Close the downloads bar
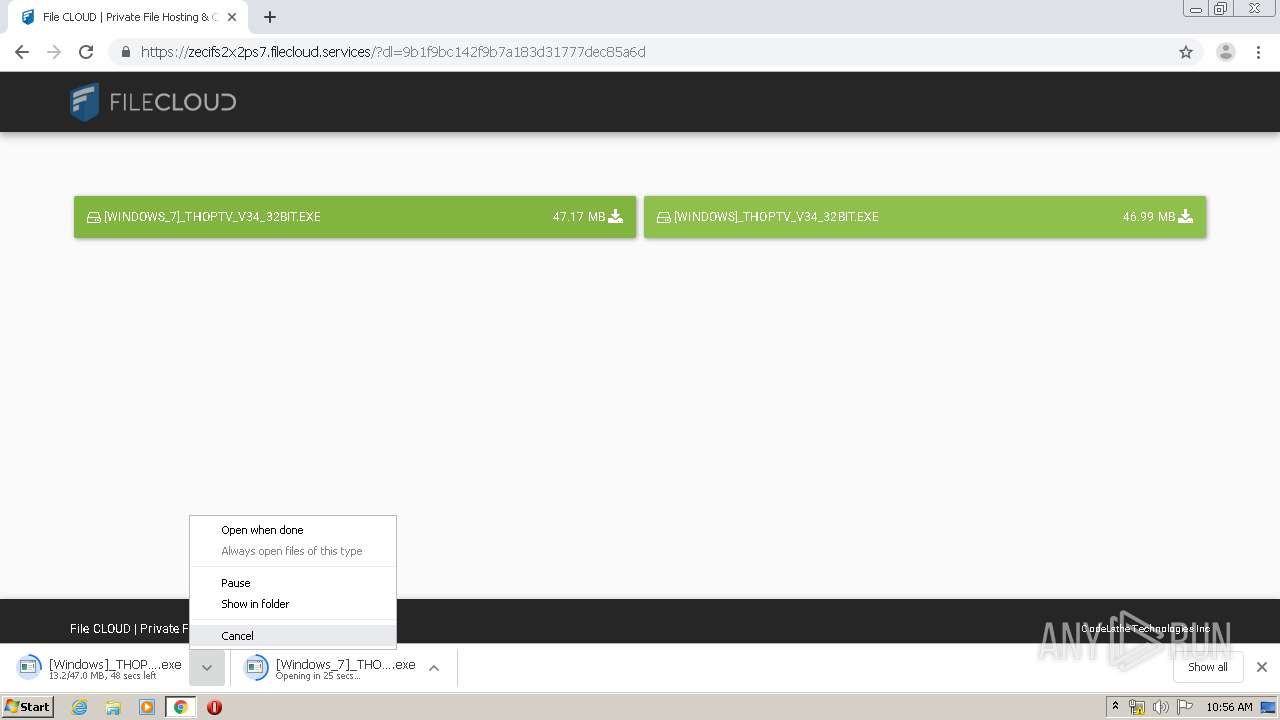The width and height of the screenshot is (1280, 720). [1262, 667]
